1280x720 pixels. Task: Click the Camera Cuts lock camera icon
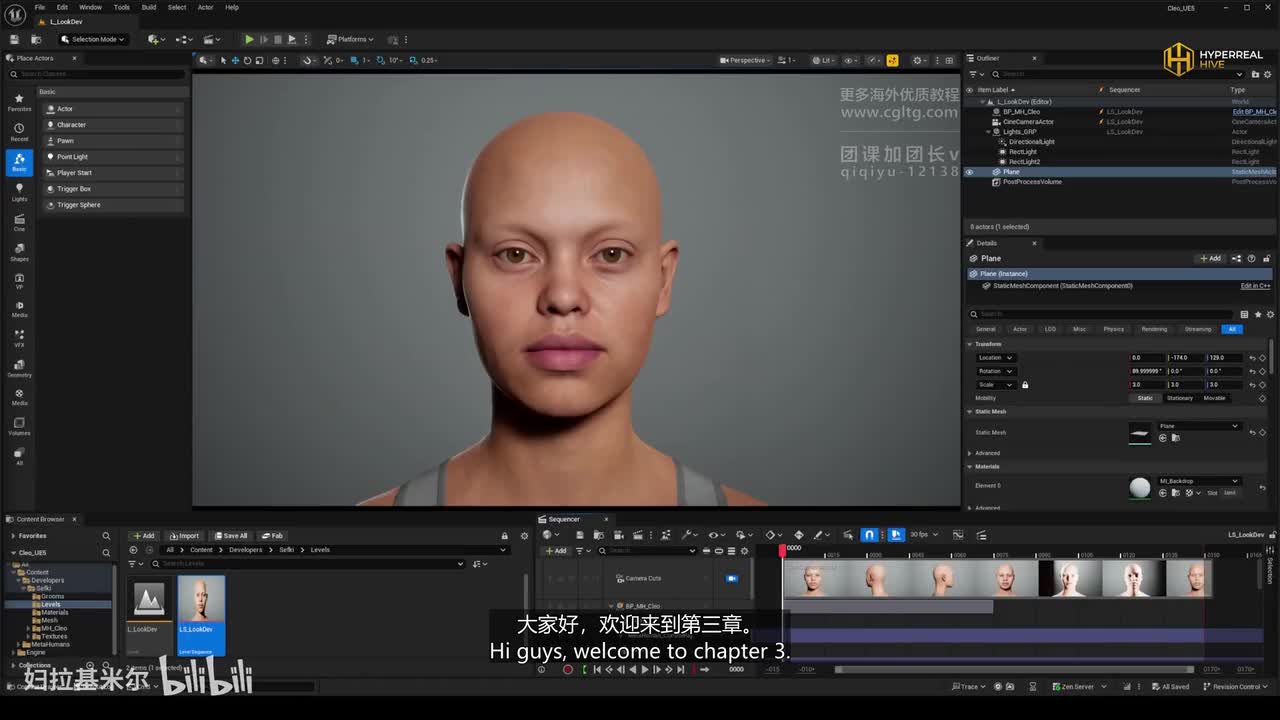tap(732, 578)
